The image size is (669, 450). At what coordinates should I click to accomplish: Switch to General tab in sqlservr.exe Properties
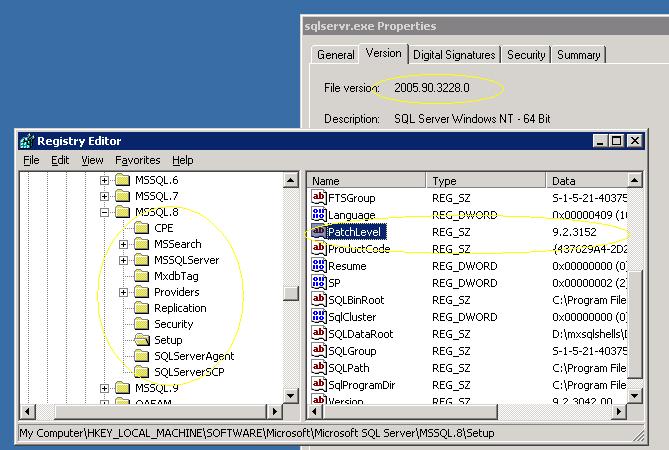pos(335,55)
